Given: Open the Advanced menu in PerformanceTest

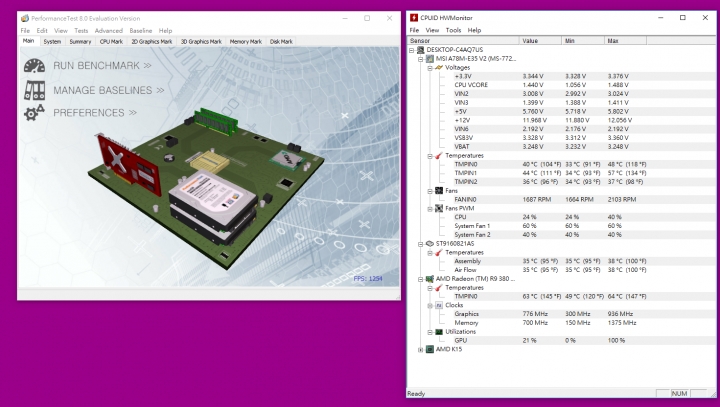Looking at the screenshot, I should [x=109, y=31].
